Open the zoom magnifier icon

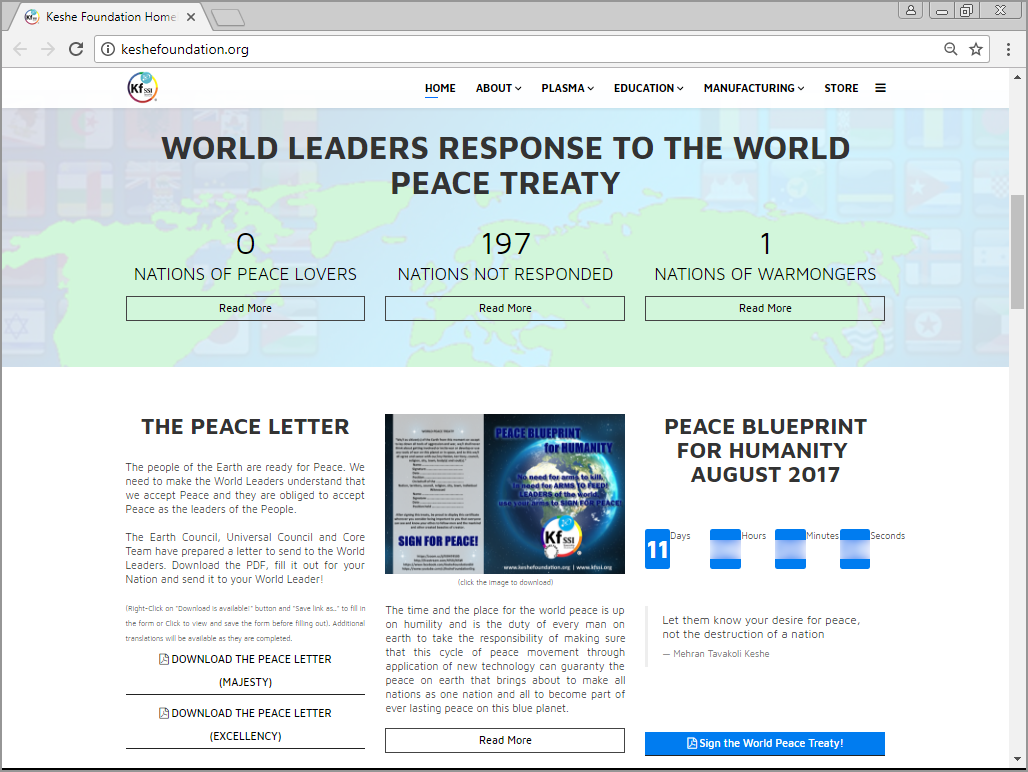951,49
